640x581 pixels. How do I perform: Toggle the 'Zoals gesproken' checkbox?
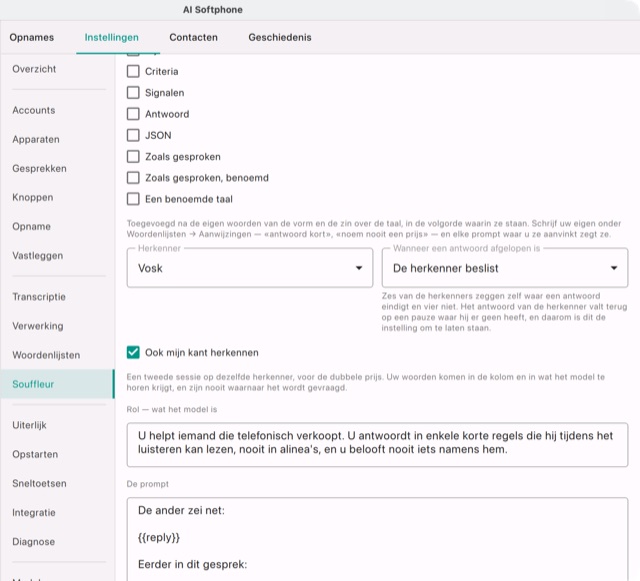click(133, 156)
